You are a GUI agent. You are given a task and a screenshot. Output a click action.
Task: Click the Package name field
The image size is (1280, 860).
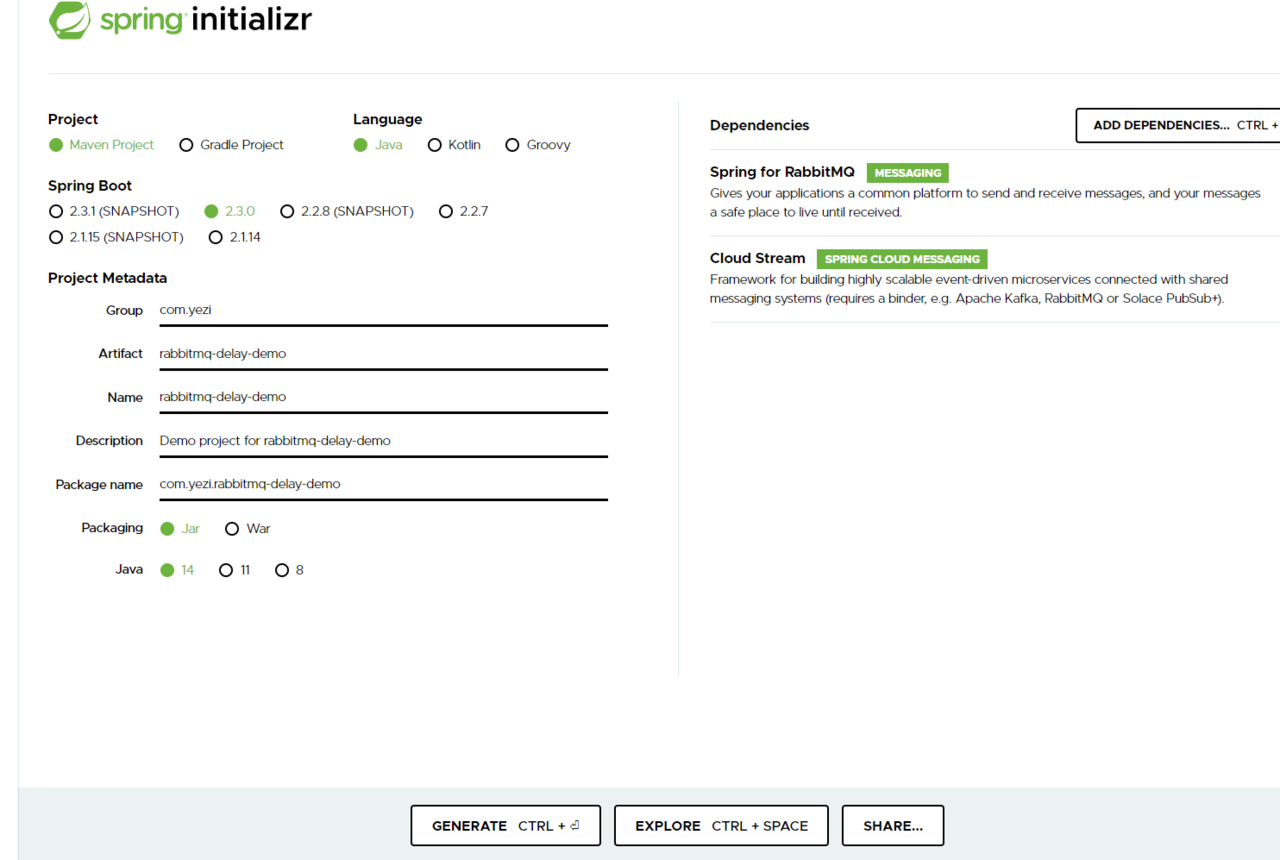click(383, 484)
